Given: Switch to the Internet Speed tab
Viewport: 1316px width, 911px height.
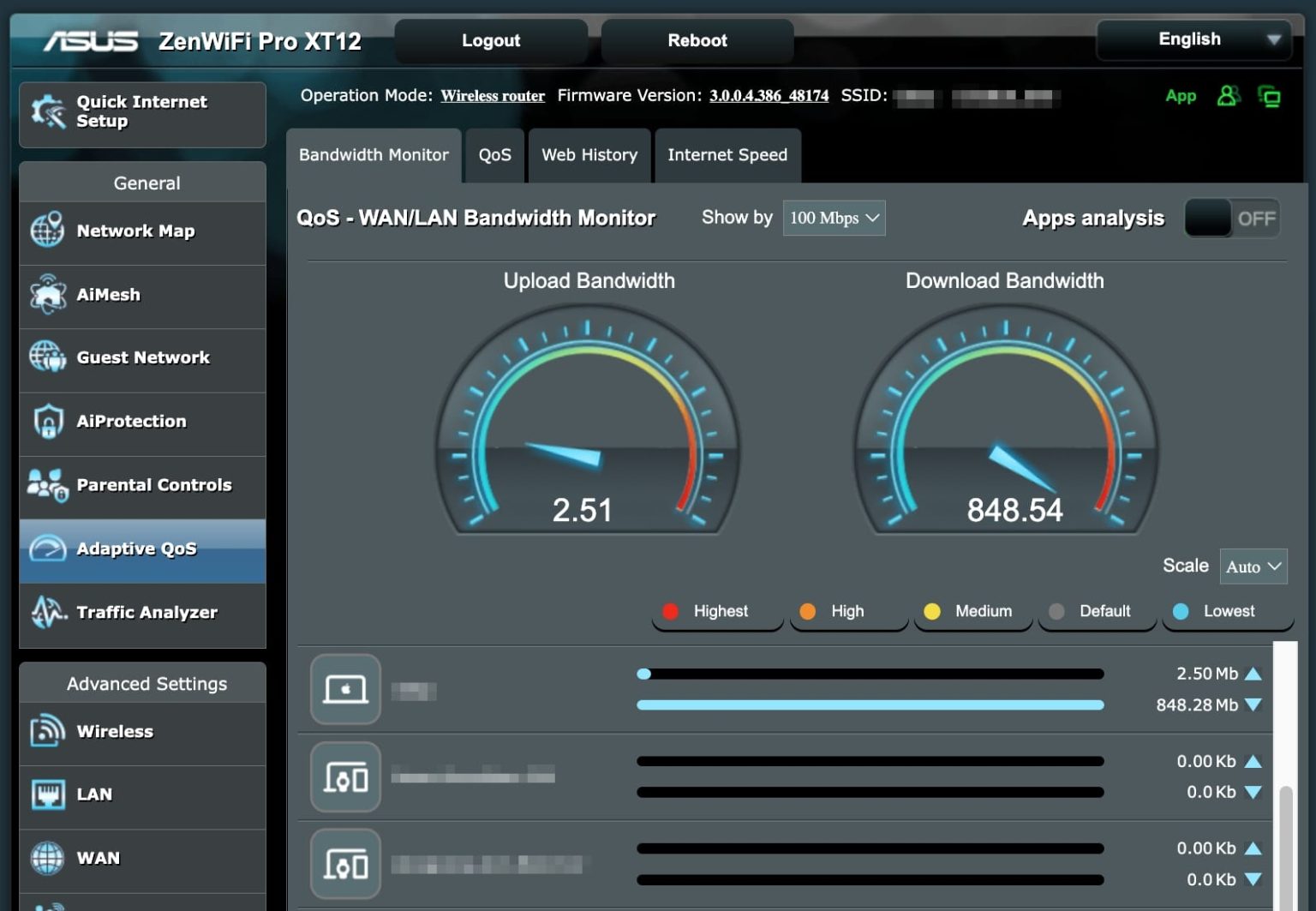Looking at the screenshot, I should [727, 155].
